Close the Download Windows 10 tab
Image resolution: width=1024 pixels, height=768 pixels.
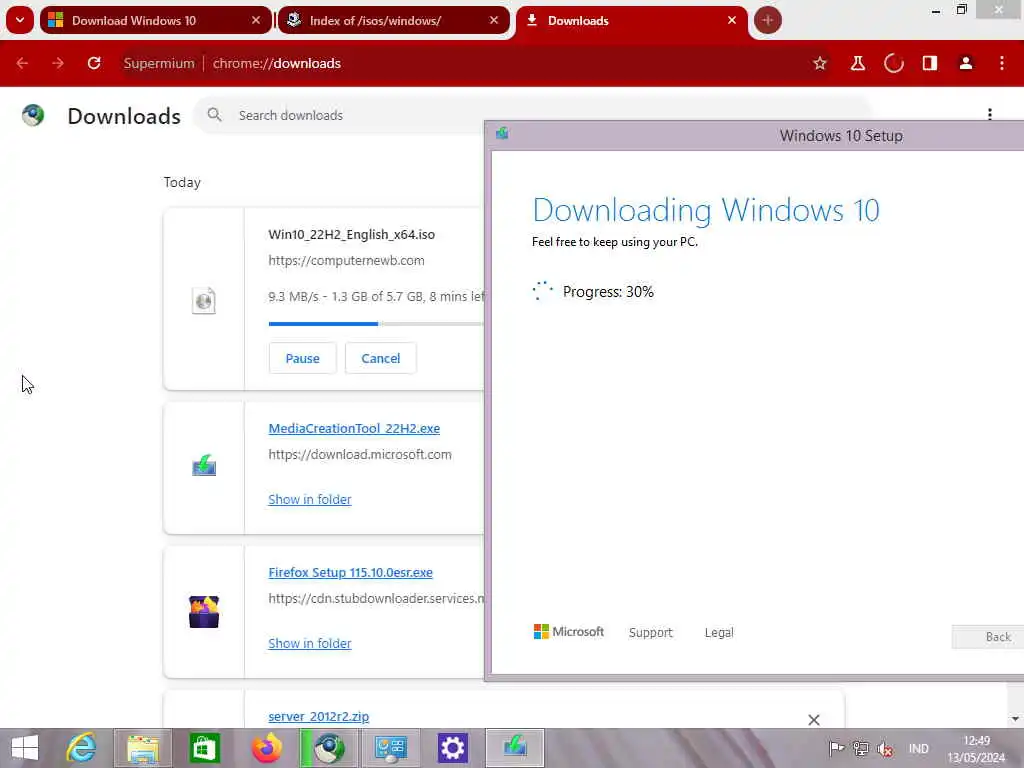(x=256, y=20)
